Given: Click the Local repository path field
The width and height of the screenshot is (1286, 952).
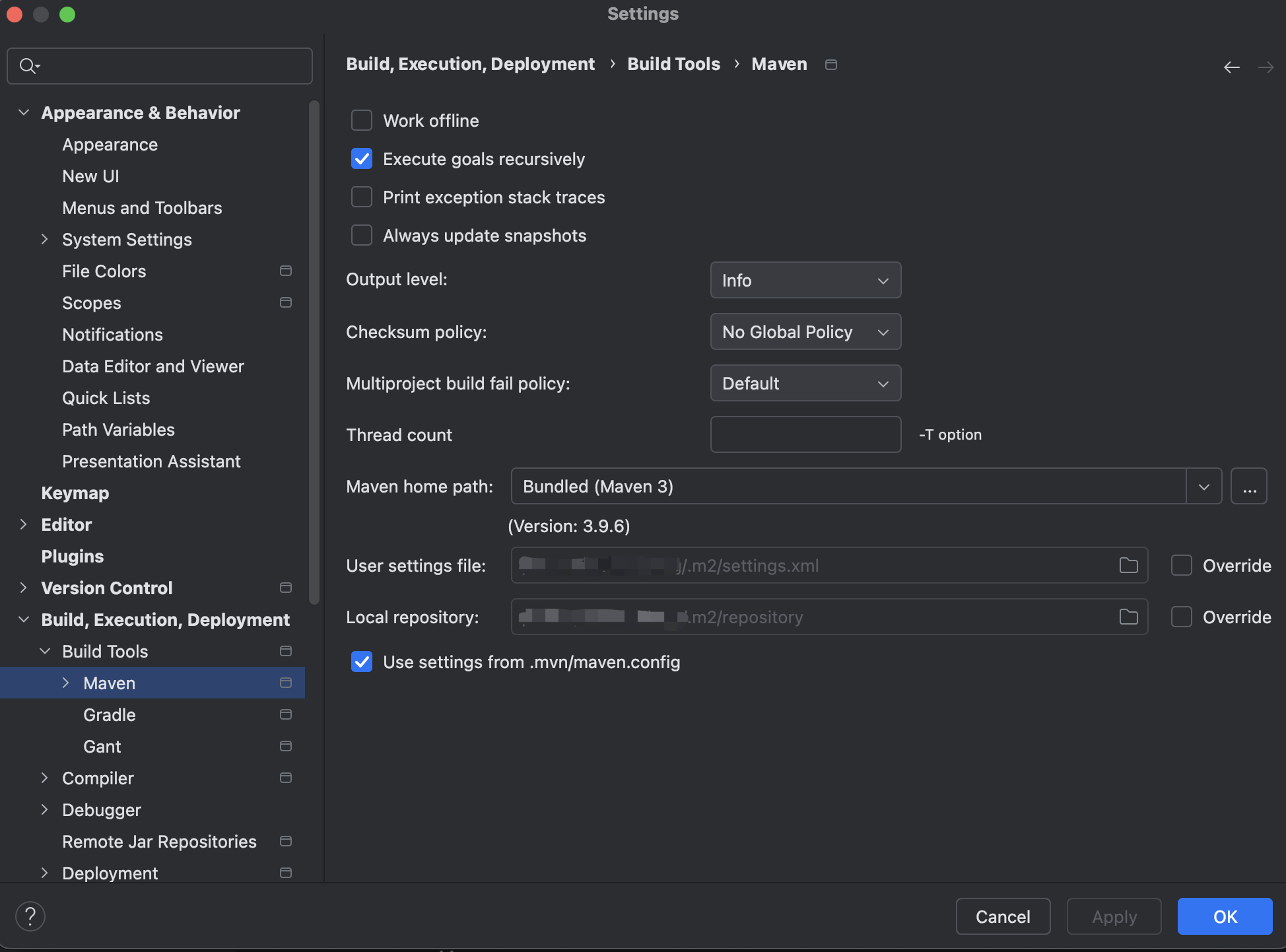Looking at the screenshot, I should pos(829,617).
